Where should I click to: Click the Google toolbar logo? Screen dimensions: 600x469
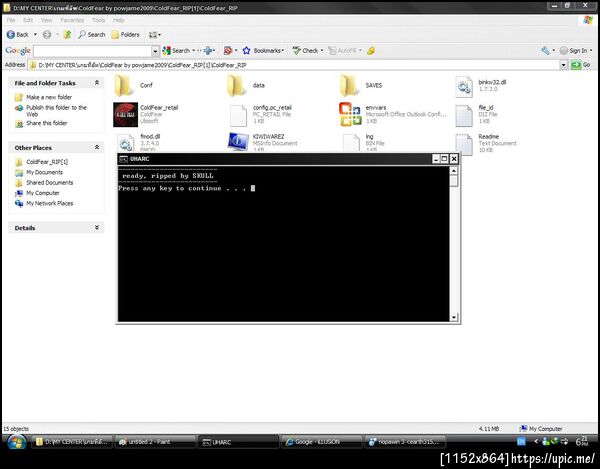click(x=18, y=50)
